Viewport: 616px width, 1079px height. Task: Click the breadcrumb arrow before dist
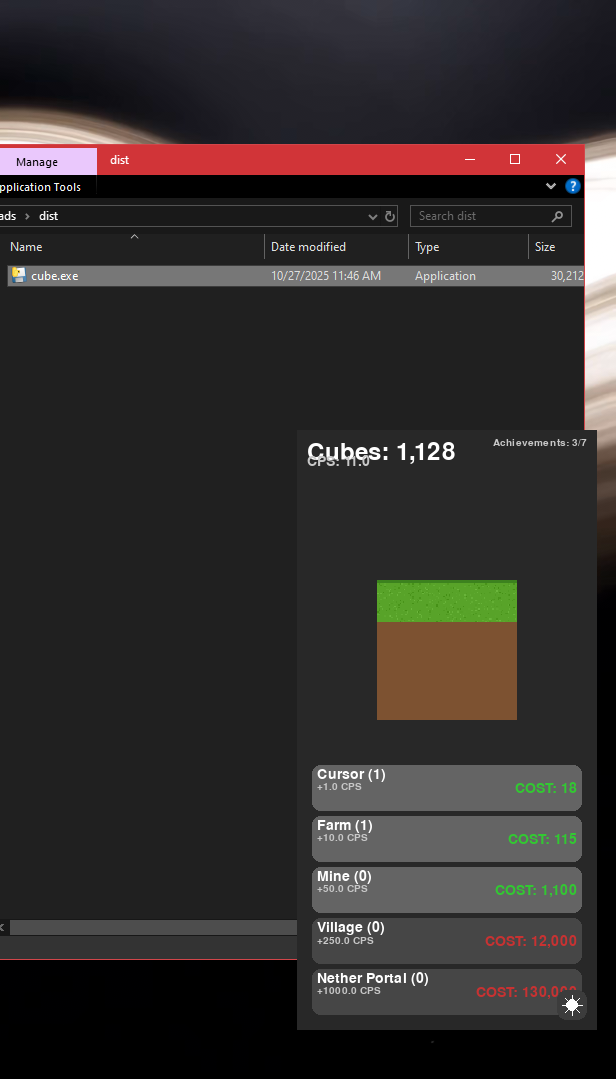point(28,216)
